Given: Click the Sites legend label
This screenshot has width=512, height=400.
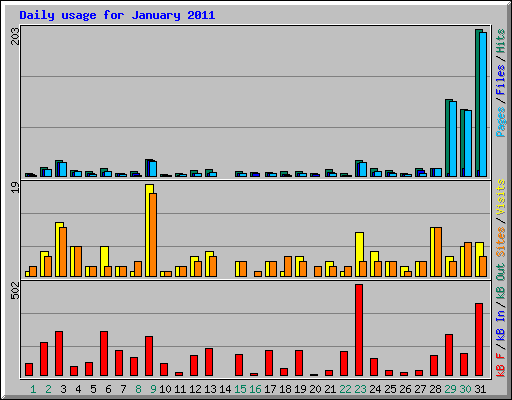Looking at the screenshot, I should tap(500, 242).
